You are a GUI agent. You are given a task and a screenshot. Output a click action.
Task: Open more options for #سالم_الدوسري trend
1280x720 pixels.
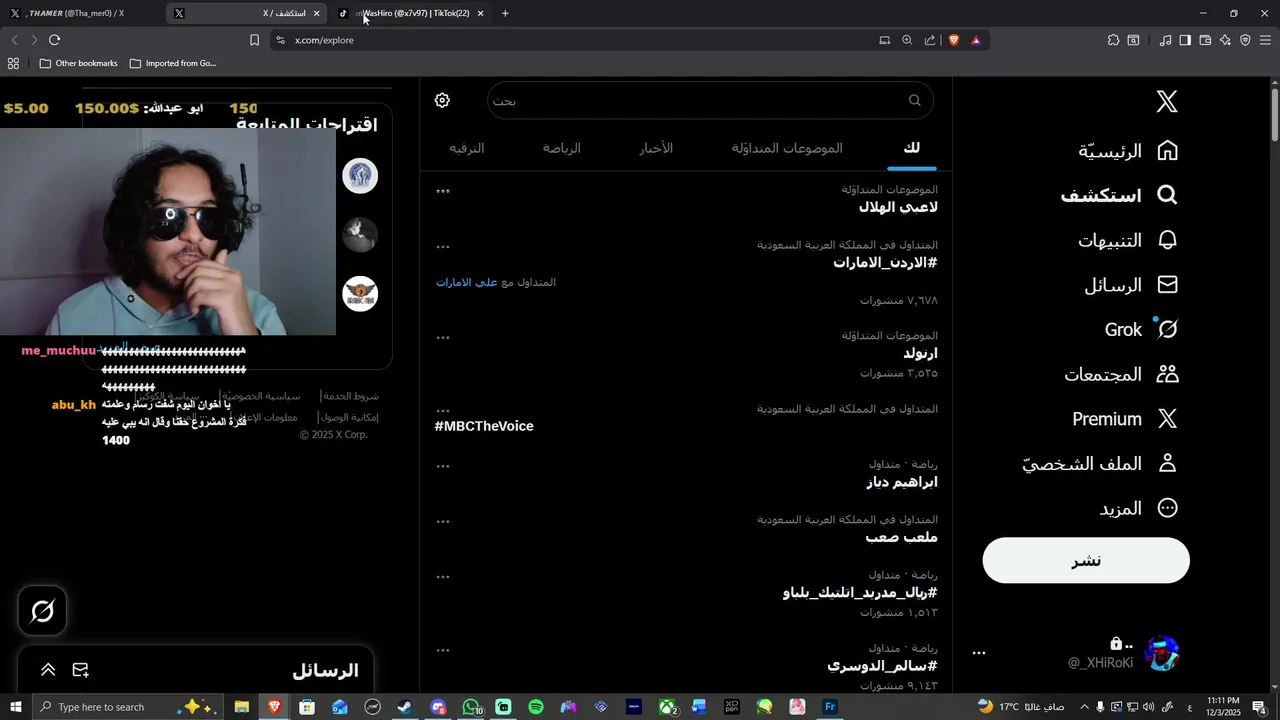(x=443, y=650)
